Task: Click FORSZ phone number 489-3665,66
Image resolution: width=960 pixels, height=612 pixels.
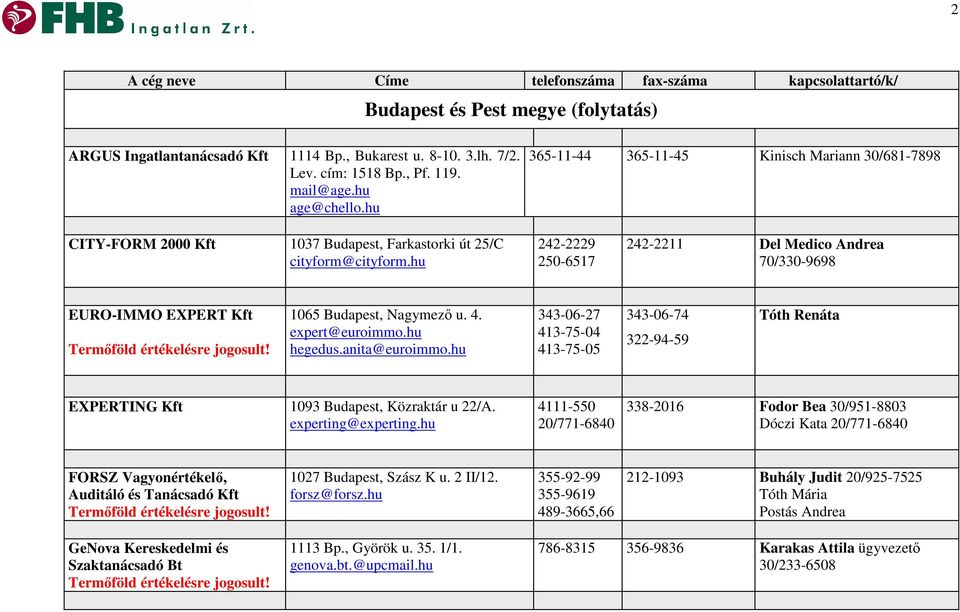Action: click(x=576, y=512)
